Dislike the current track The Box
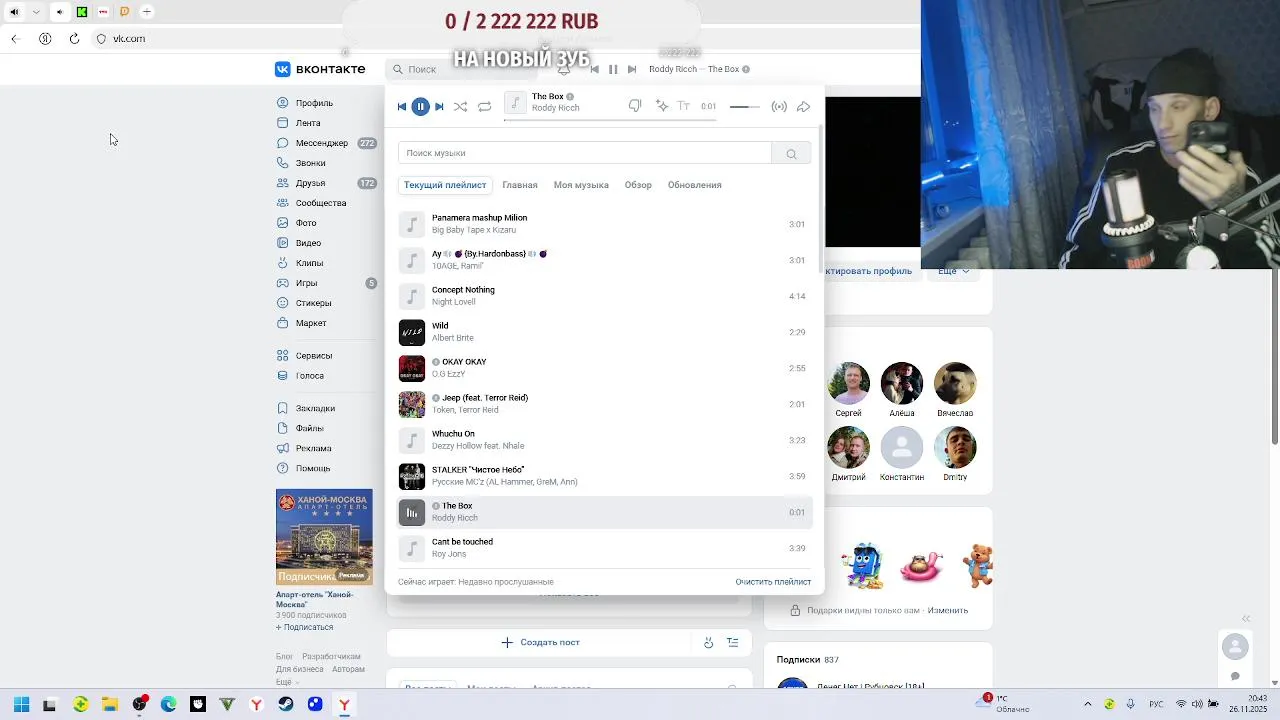 click(635, 106)
